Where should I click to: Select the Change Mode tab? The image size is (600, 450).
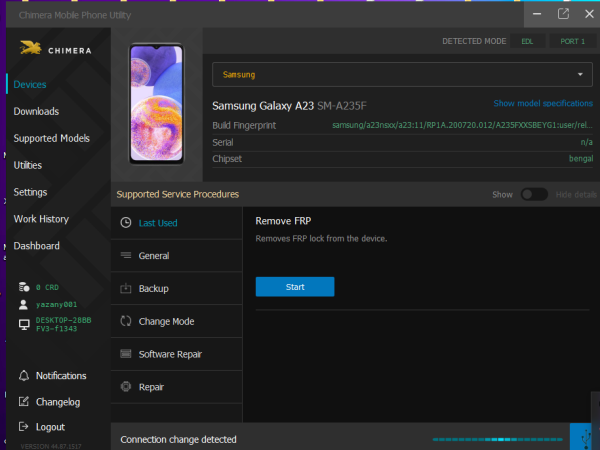pos(176,321)
